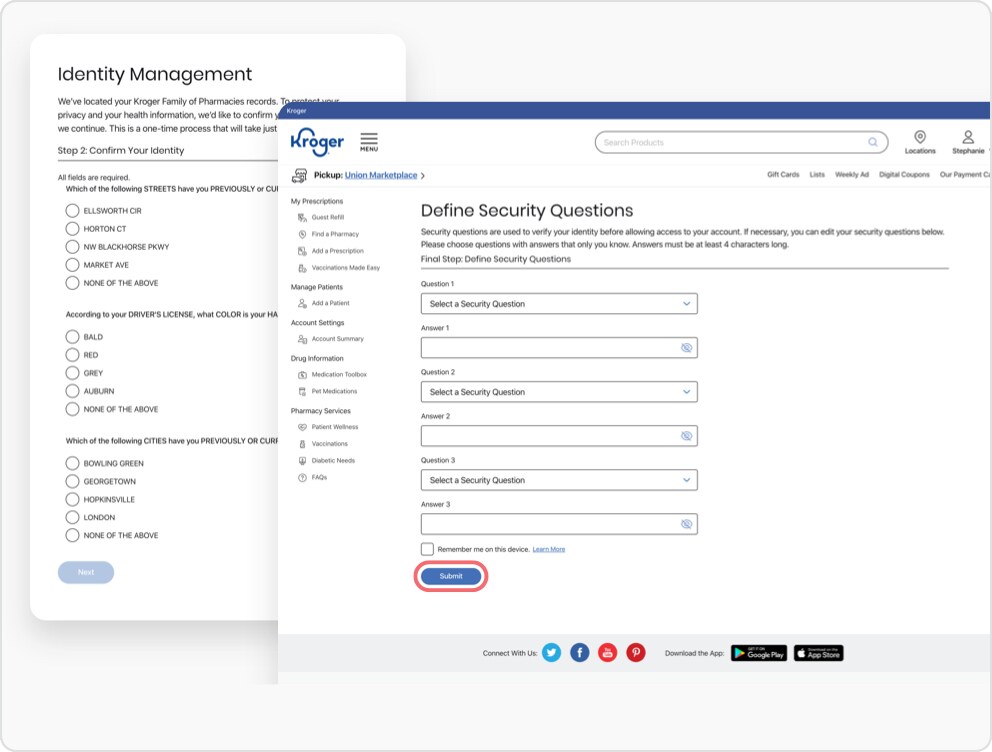Open Weekly Ad menu link
The image size is (992, 752).
(x=852, y=175)
